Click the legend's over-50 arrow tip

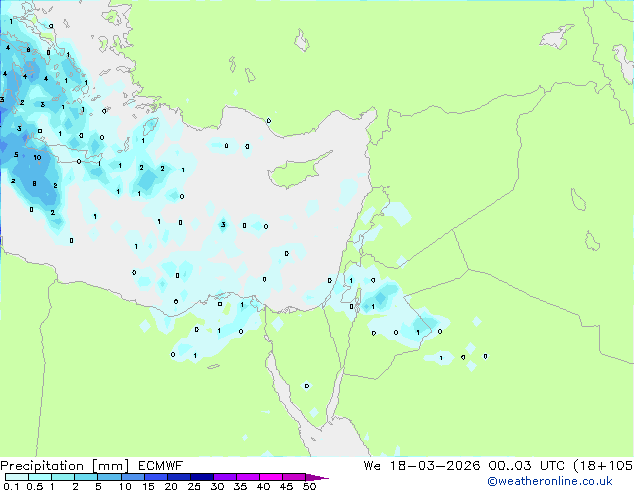click(317, 477)
